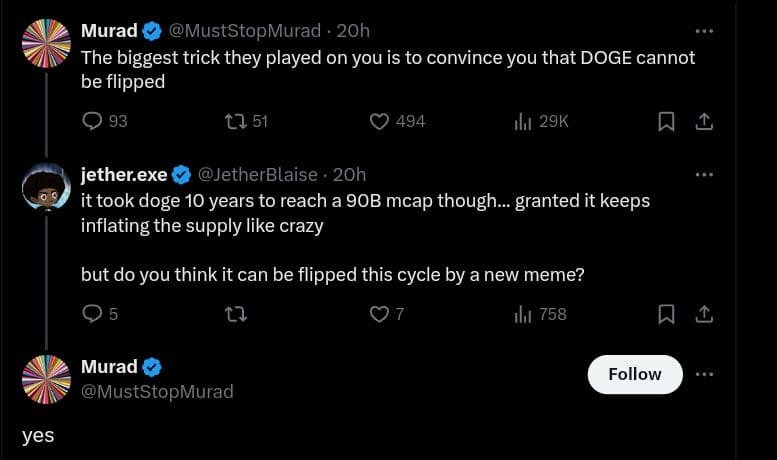Repost Murad's tweet with 51 reposts
777x460 pixels.
click(237, 121)
